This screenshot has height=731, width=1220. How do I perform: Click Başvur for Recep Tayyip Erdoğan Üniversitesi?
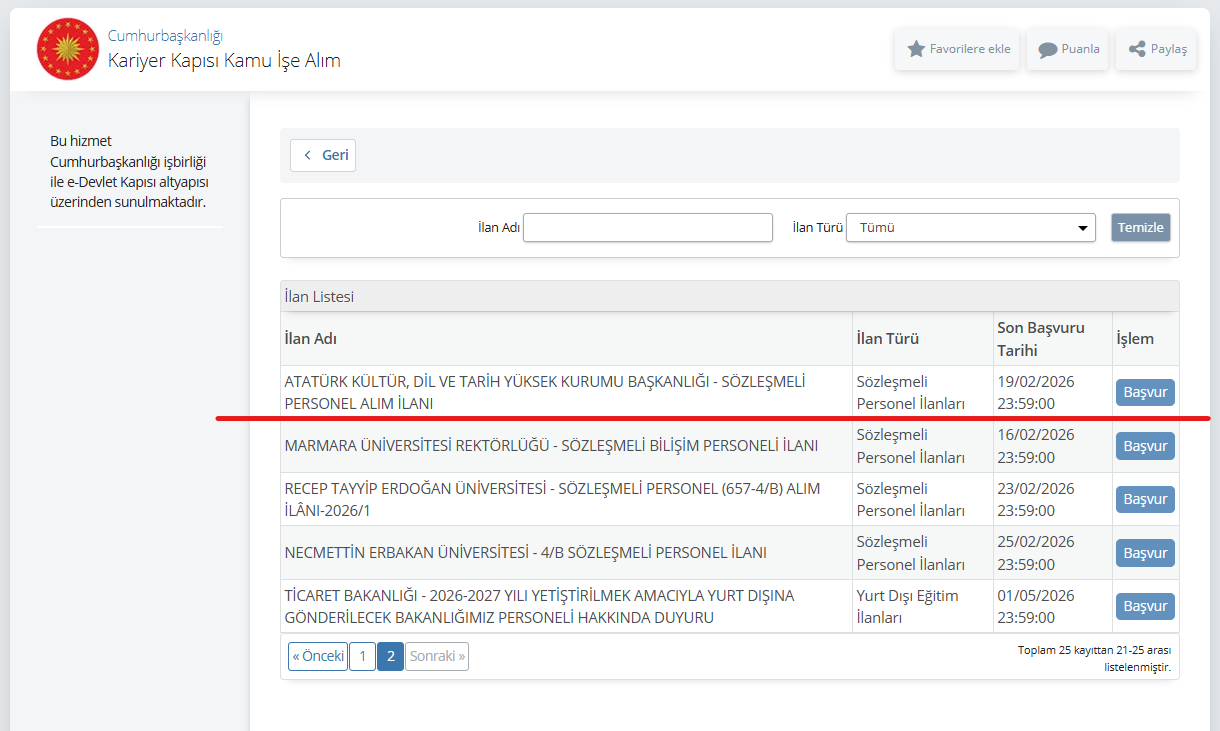tap(1145, 500)
